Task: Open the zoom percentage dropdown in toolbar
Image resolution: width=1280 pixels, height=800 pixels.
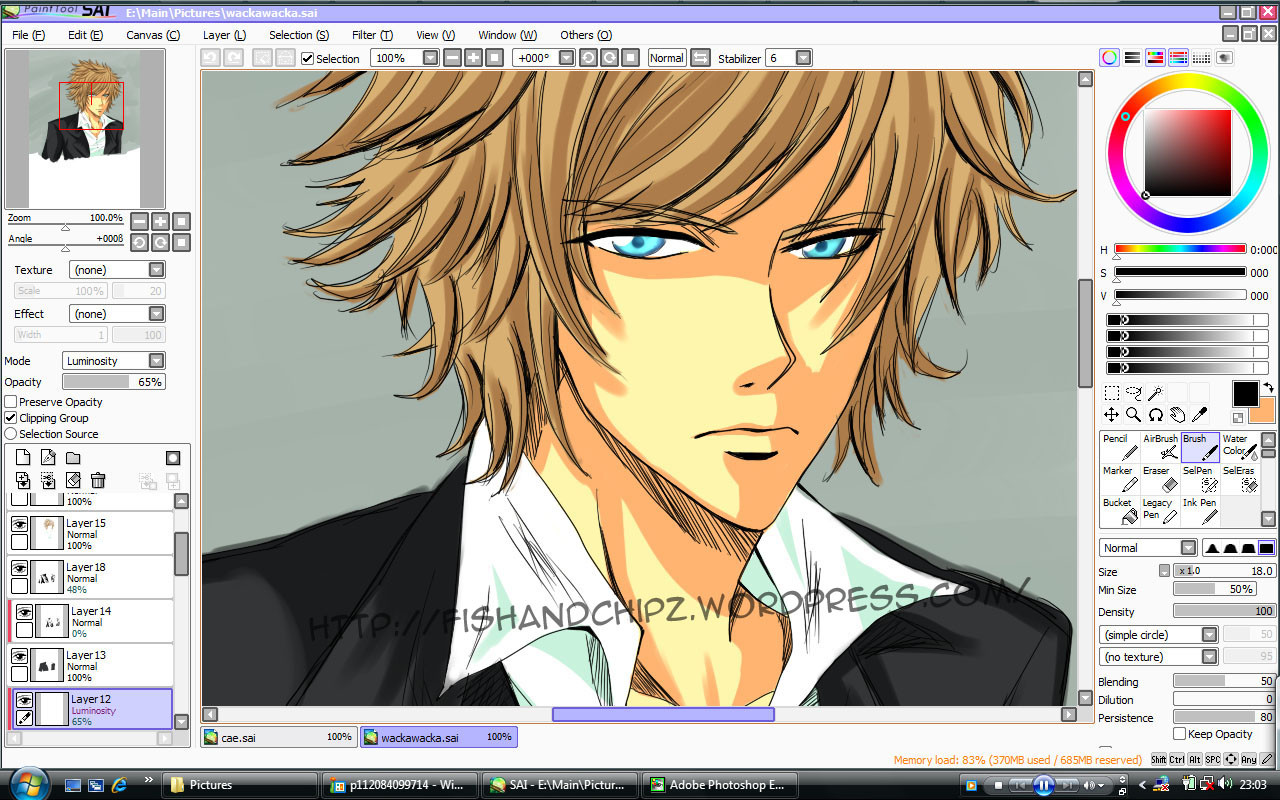Action: coord(404,58)
